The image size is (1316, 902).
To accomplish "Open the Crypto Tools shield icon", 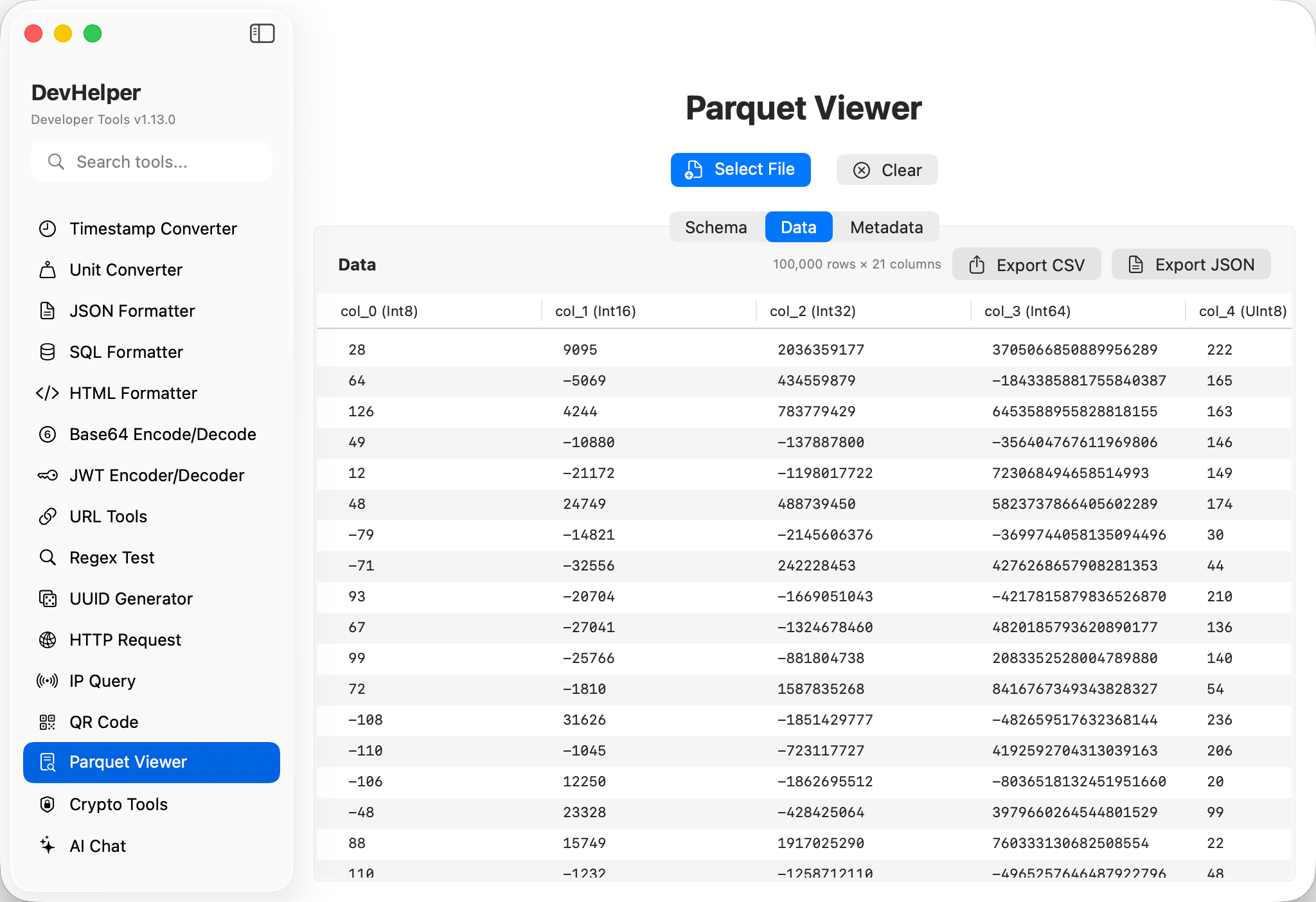I will [x=48, y=804].
